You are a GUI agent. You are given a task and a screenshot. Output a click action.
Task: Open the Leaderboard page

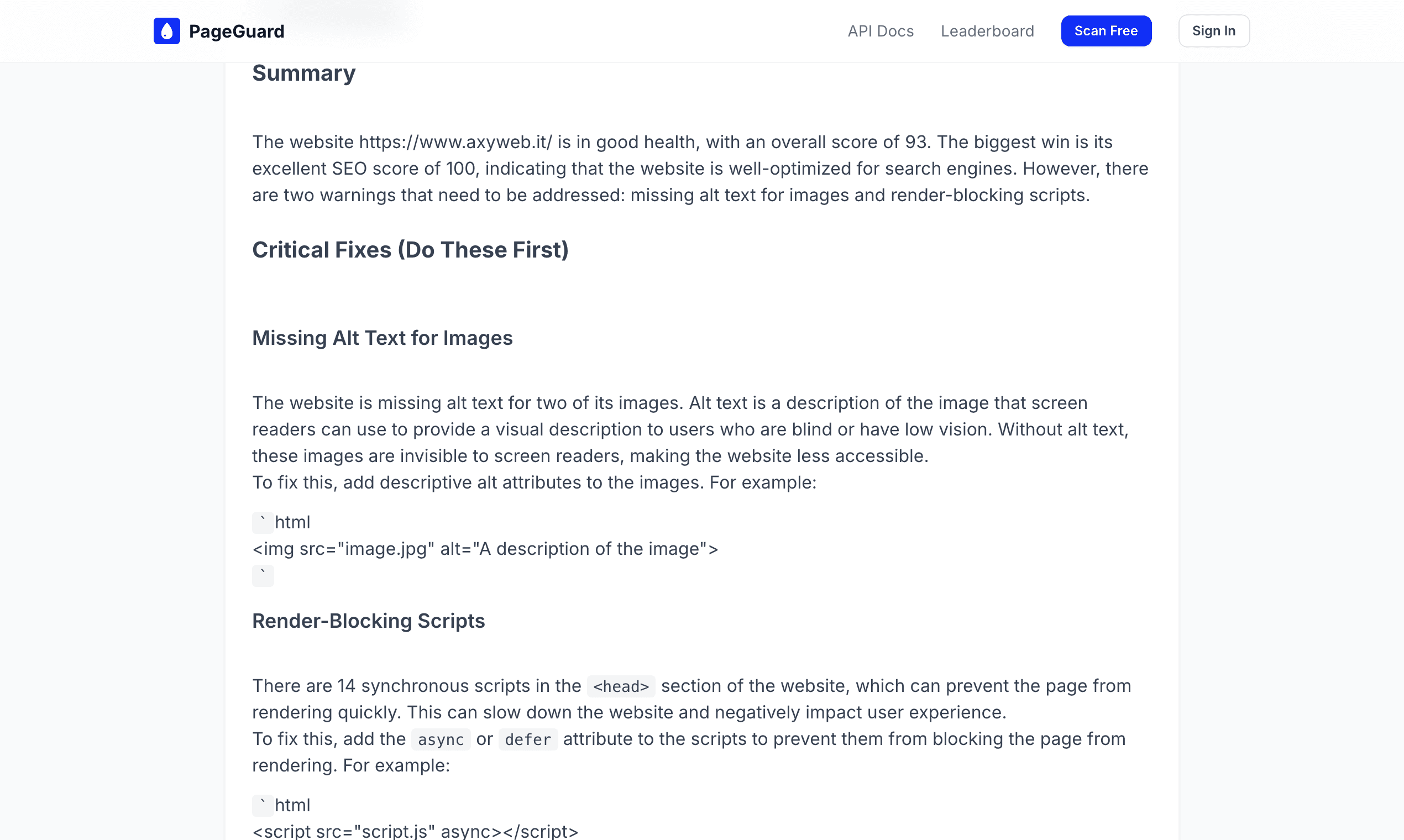(987, 31)
